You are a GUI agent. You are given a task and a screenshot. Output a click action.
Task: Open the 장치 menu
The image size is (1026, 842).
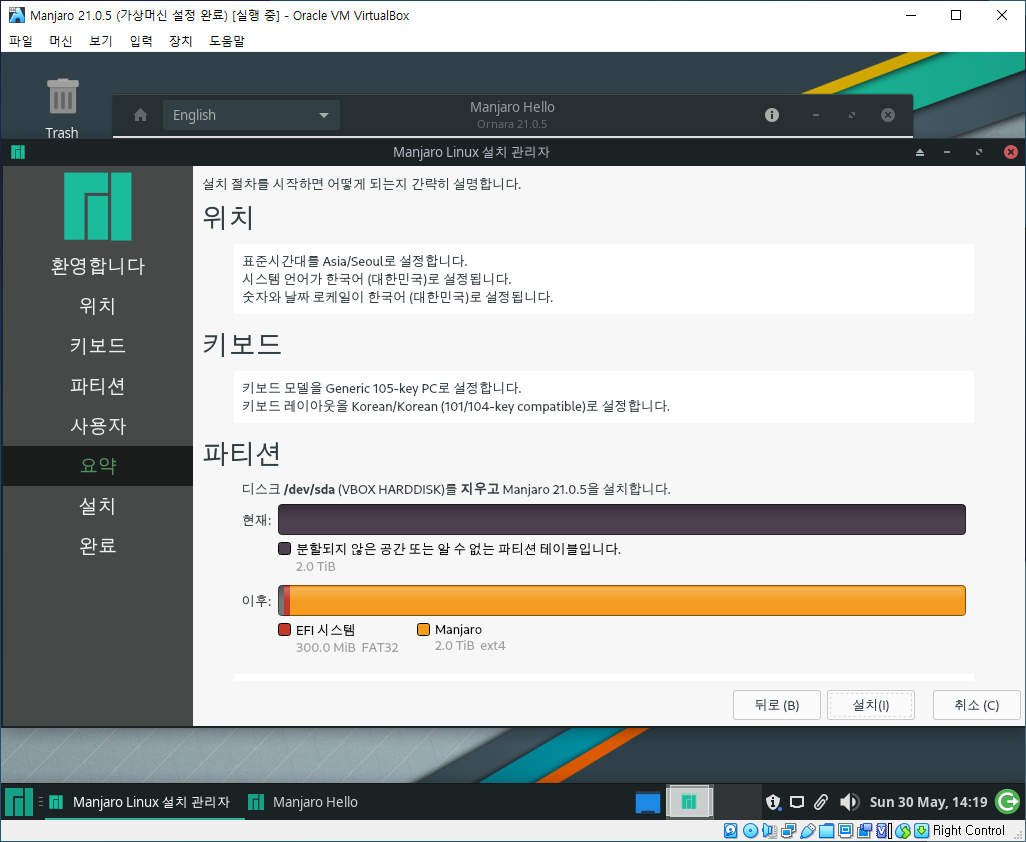(181, 41)
